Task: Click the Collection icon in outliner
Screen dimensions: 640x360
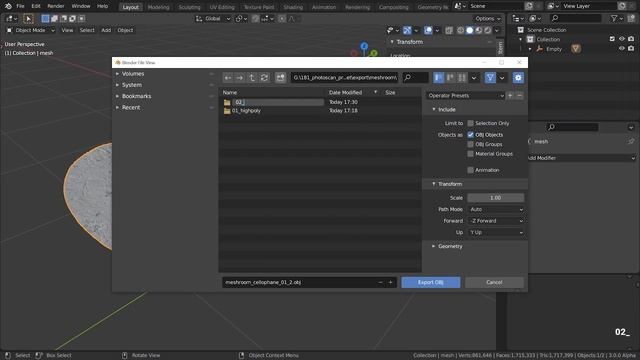Action: pos(530,39)
